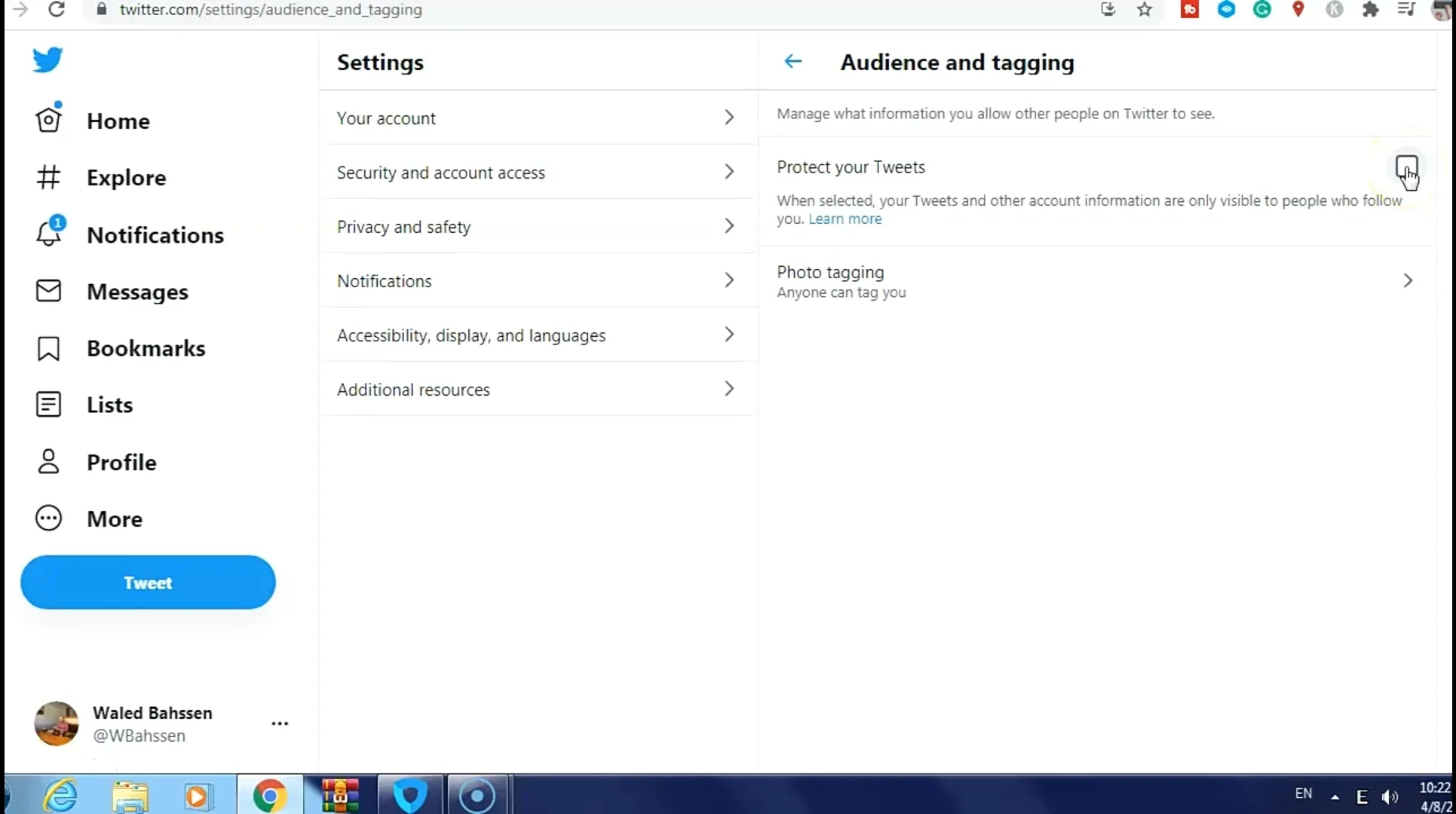Click the Messages envelope icon
The width and height of the screenshot is (1456, 814).
[x=48, y=291]
